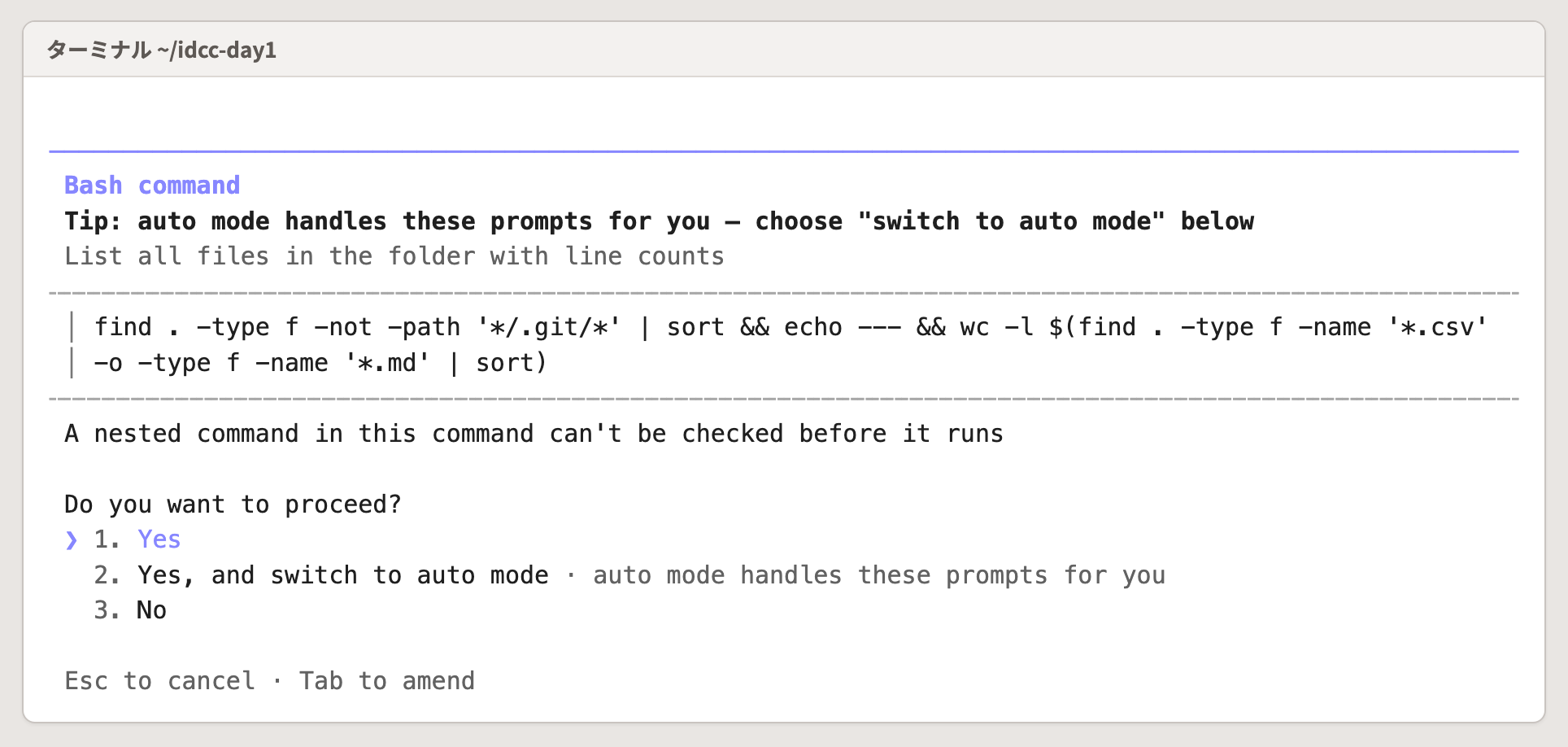The height and width of the screenshot is (747, 1568).
Task: Click the Bash command heading
Action: coord(152,186)
